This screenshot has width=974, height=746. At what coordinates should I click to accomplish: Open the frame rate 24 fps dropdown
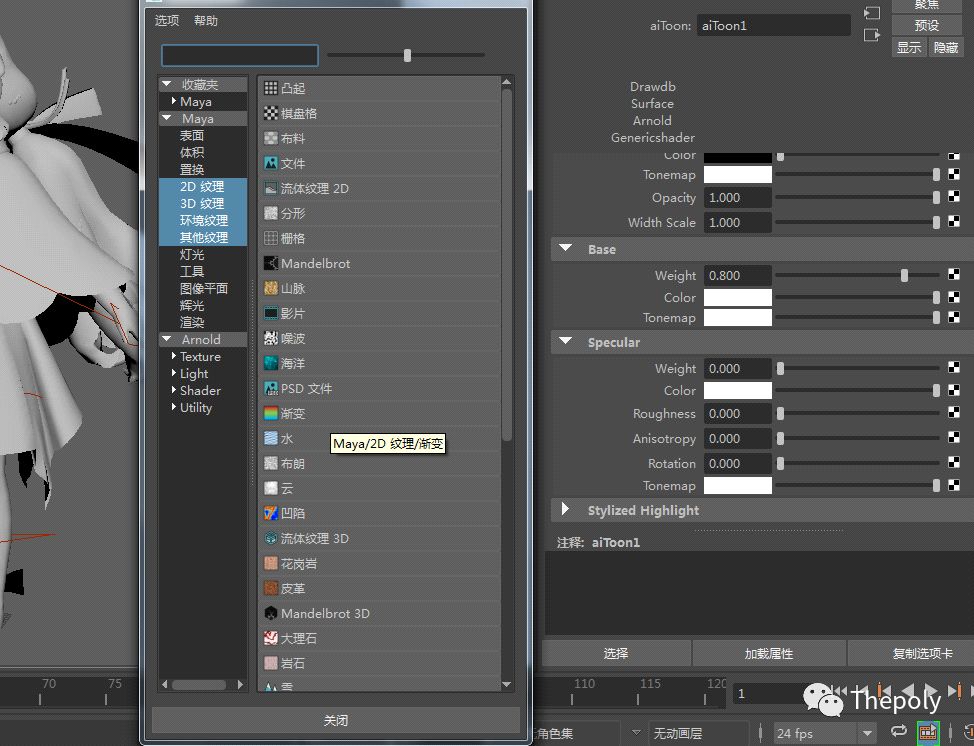coord(867,734)
